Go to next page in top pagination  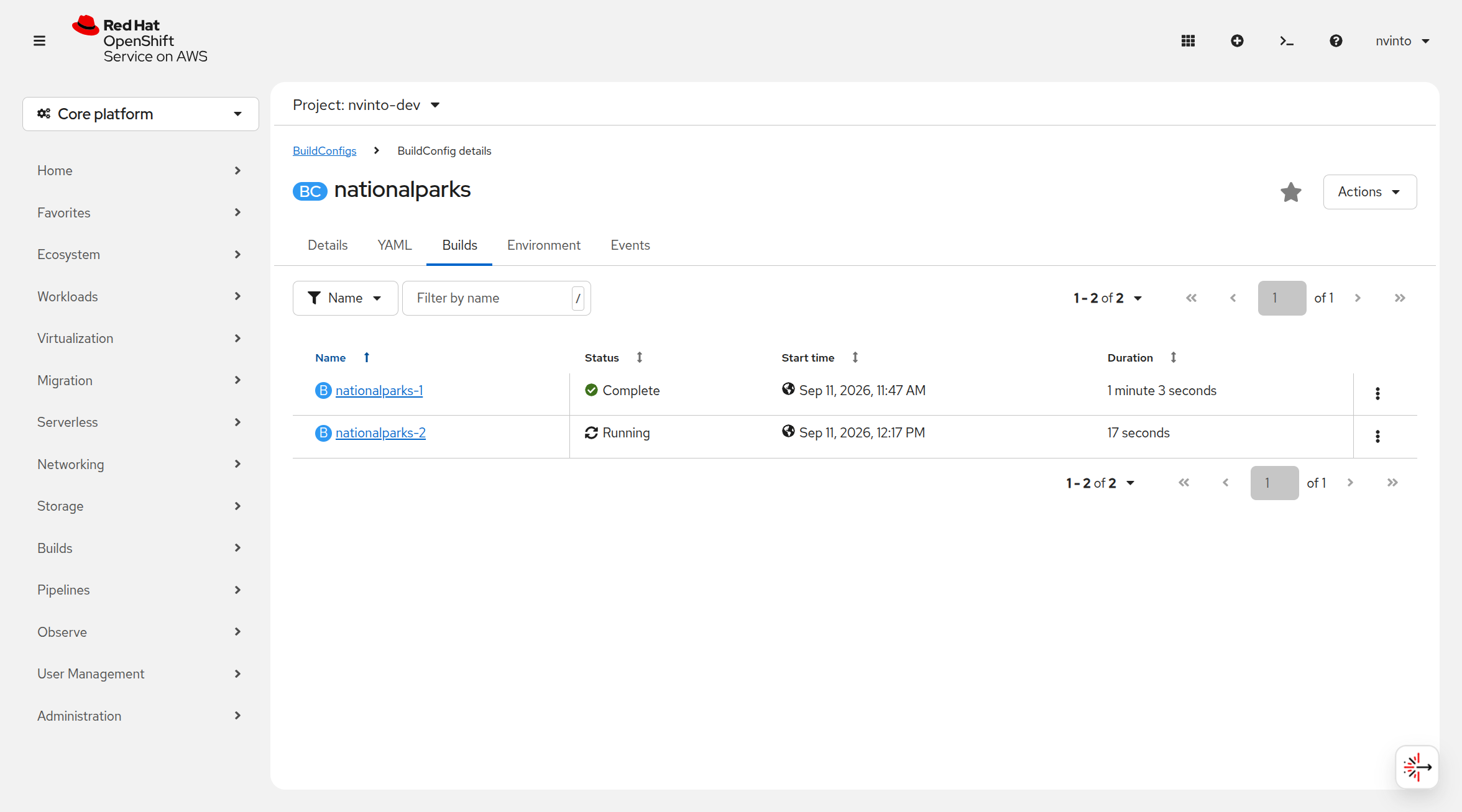pyautogui.click(x=1358, y=298)
